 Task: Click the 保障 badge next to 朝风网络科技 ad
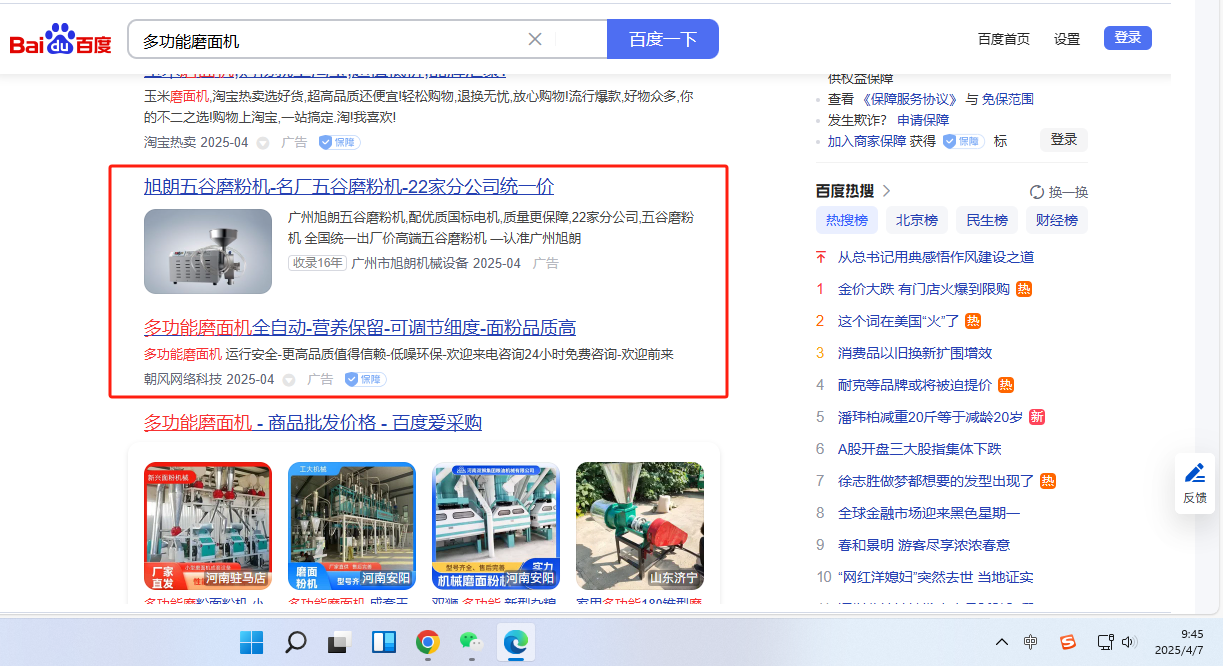pyautogui.click(x=365, y=380)
